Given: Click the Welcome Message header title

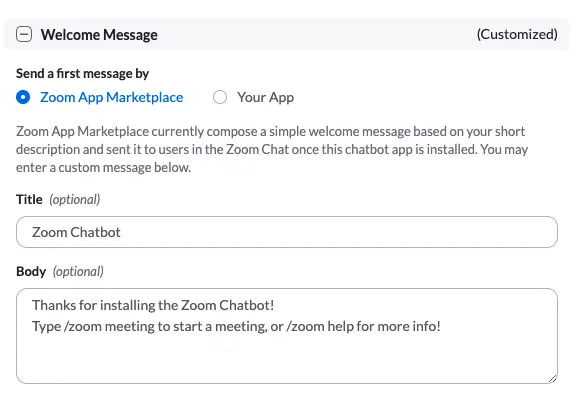Looking at the screenshot, I should coord(99,35).
